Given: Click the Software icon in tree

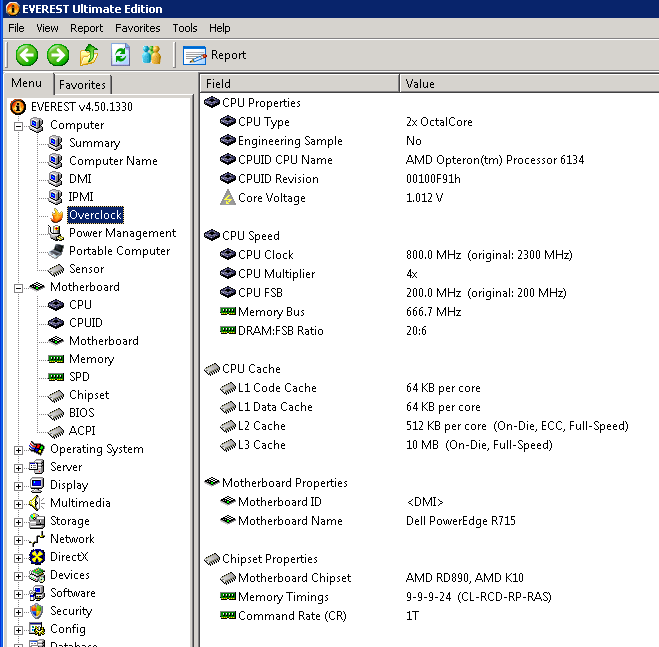Looking at the screenshot, I should pyautogui.click(x=37, y=593).
